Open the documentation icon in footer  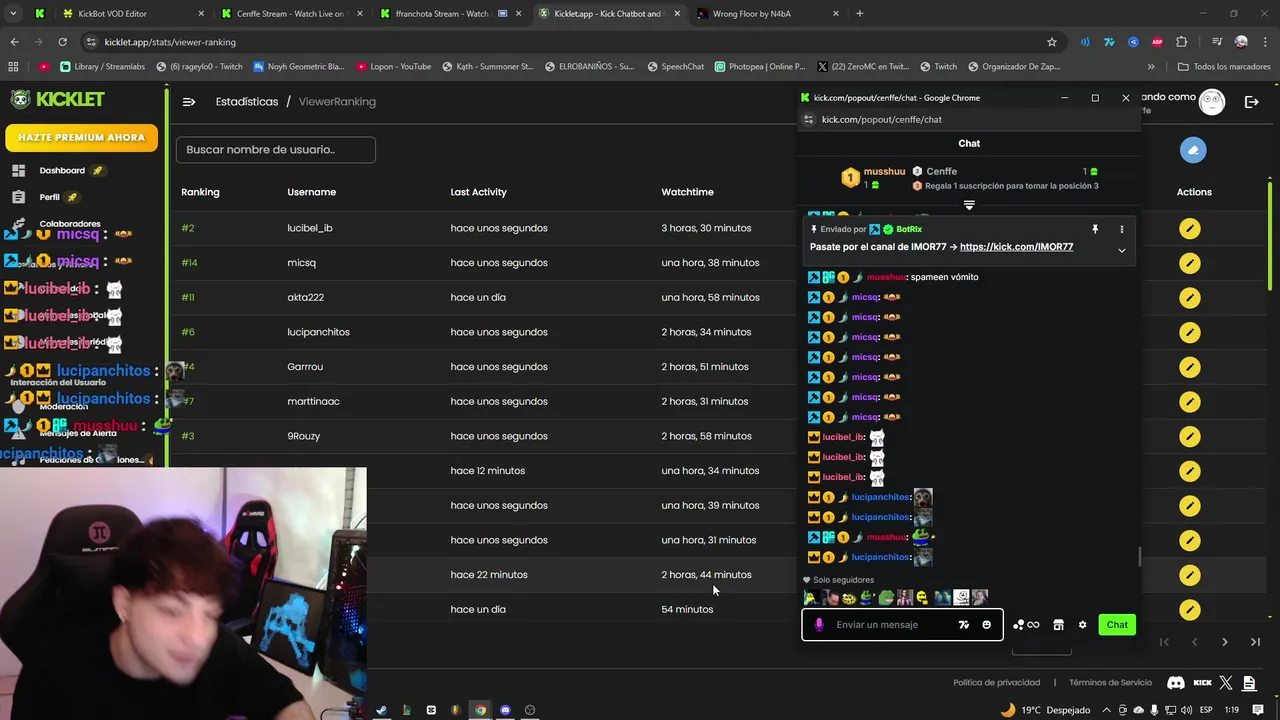pyautogui.click(x=1249, y=683)
